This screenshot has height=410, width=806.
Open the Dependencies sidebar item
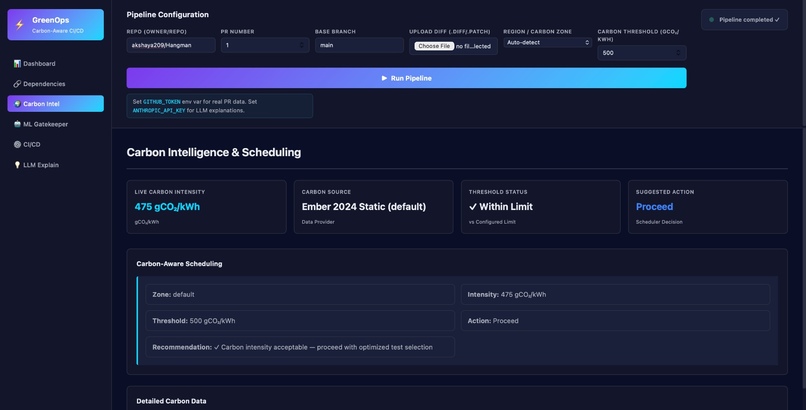(x=56, y=84)
